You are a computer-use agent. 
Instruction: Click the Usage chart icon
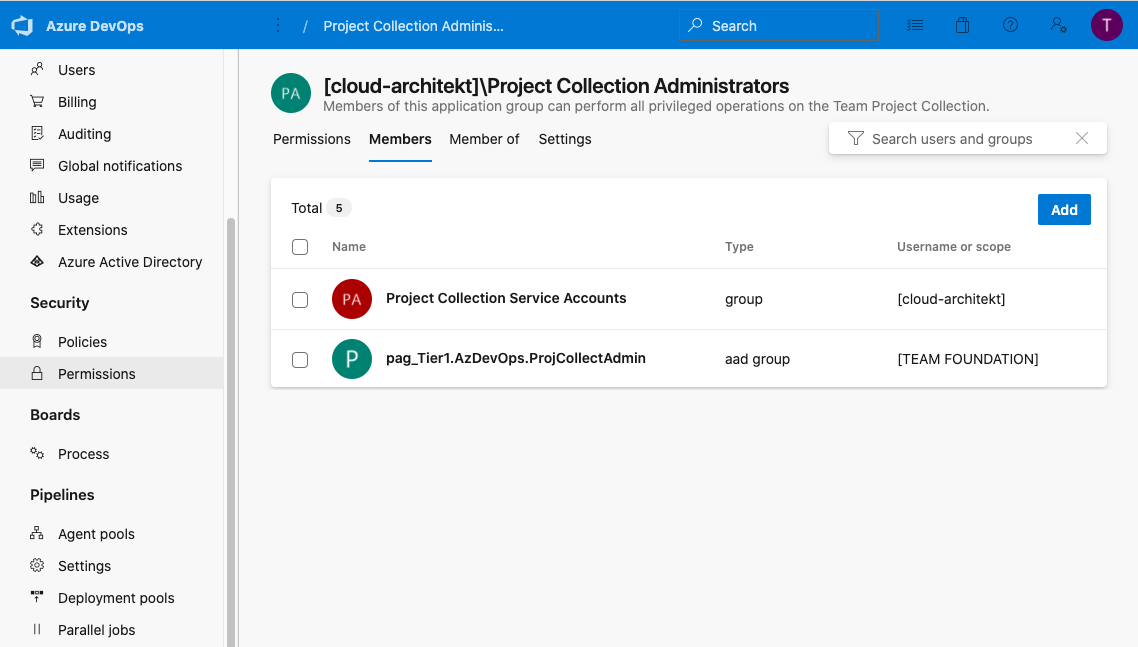pos(37,197)
